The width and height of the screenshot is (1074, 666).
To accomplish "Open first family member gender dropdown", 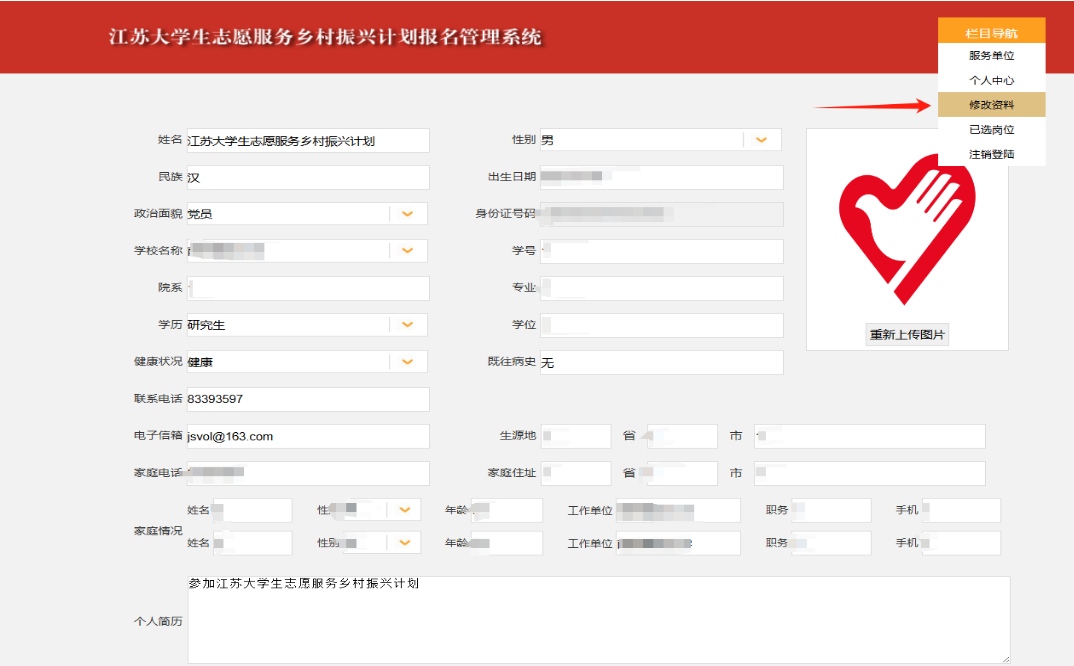I will [x=404, y=511].
